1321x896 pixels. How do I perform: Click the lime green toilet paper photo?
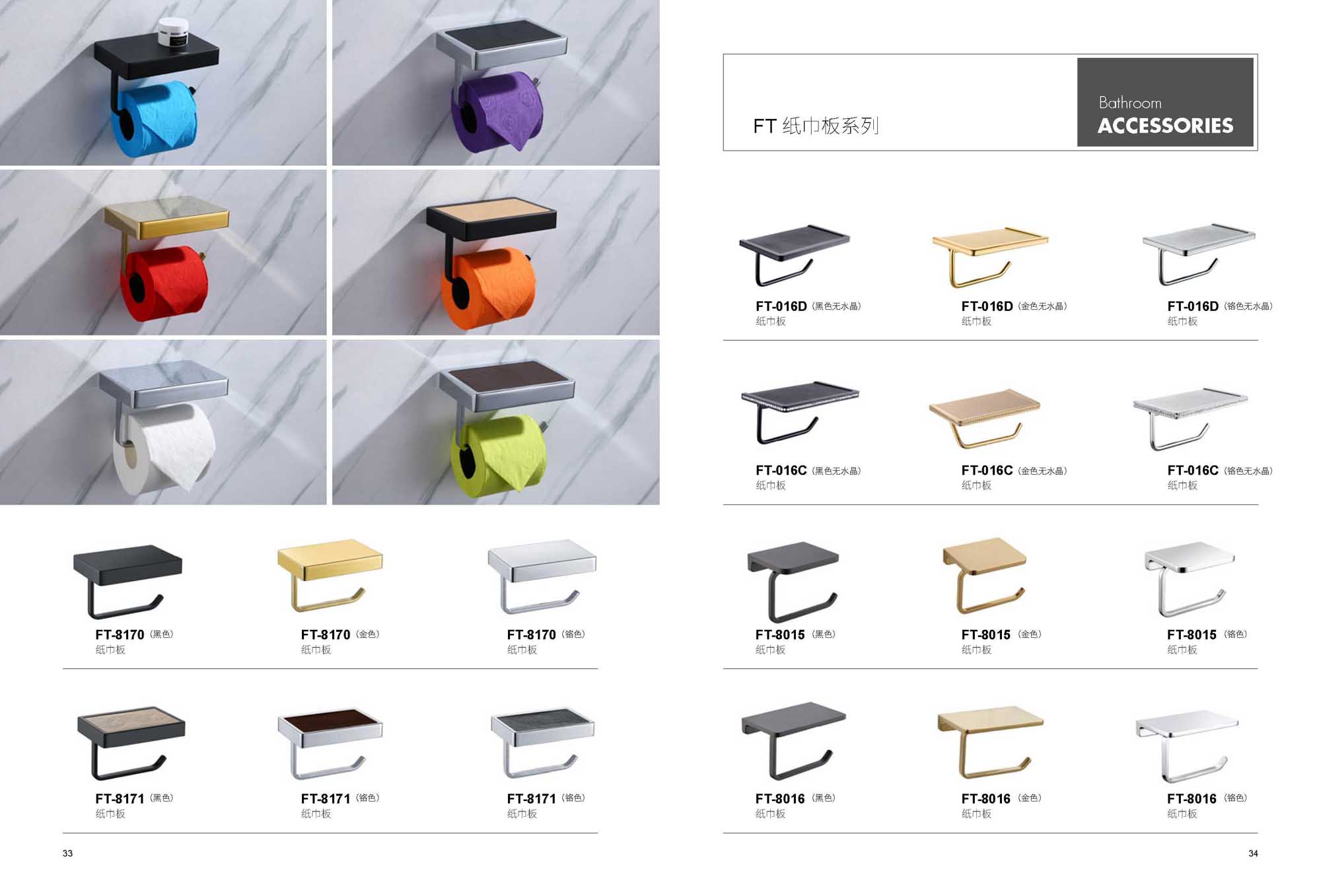tap(495, 423)
